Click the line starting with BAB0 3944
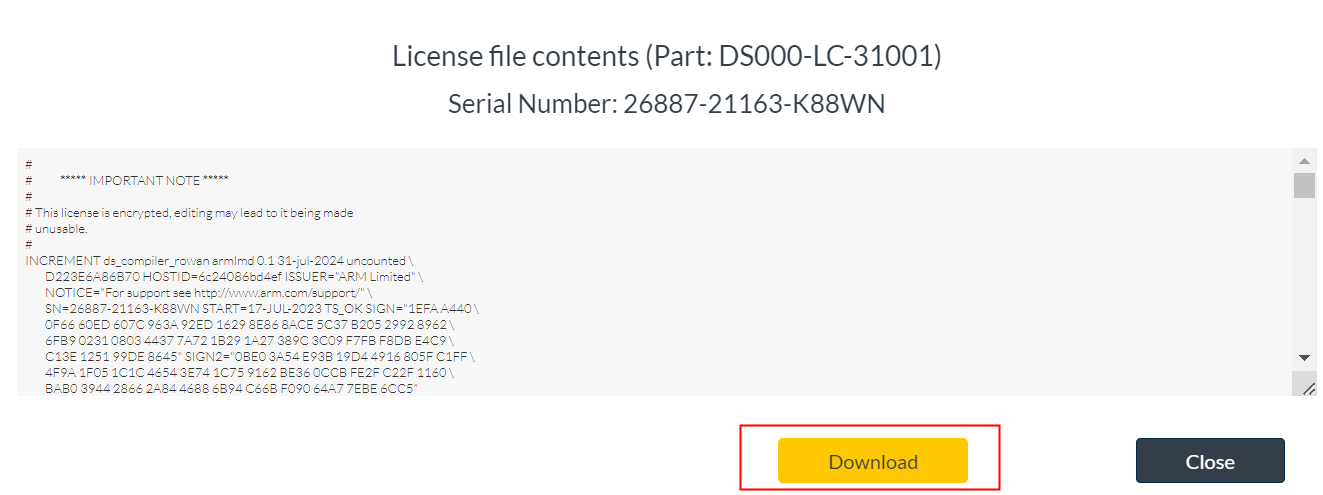Viewport: 1323px width, 495px height. click(231, 388)
